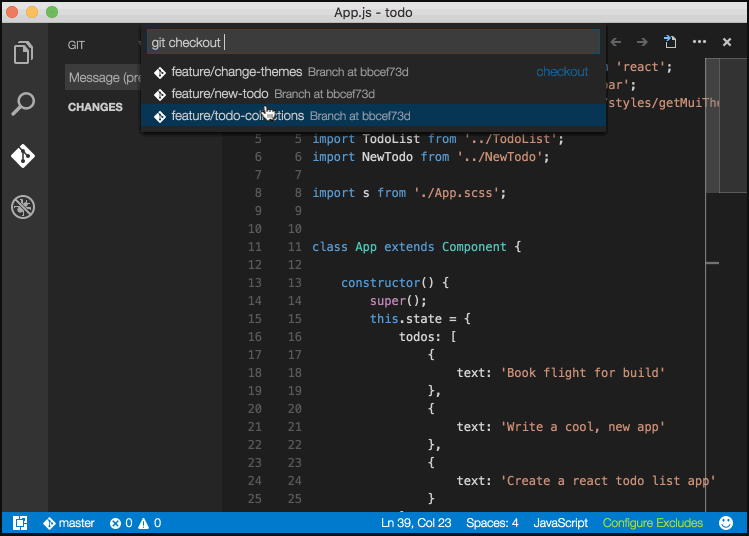This screenshot has height=536, width=749.
Task: Open the Debug view
Action: click(x=23, y=207)
